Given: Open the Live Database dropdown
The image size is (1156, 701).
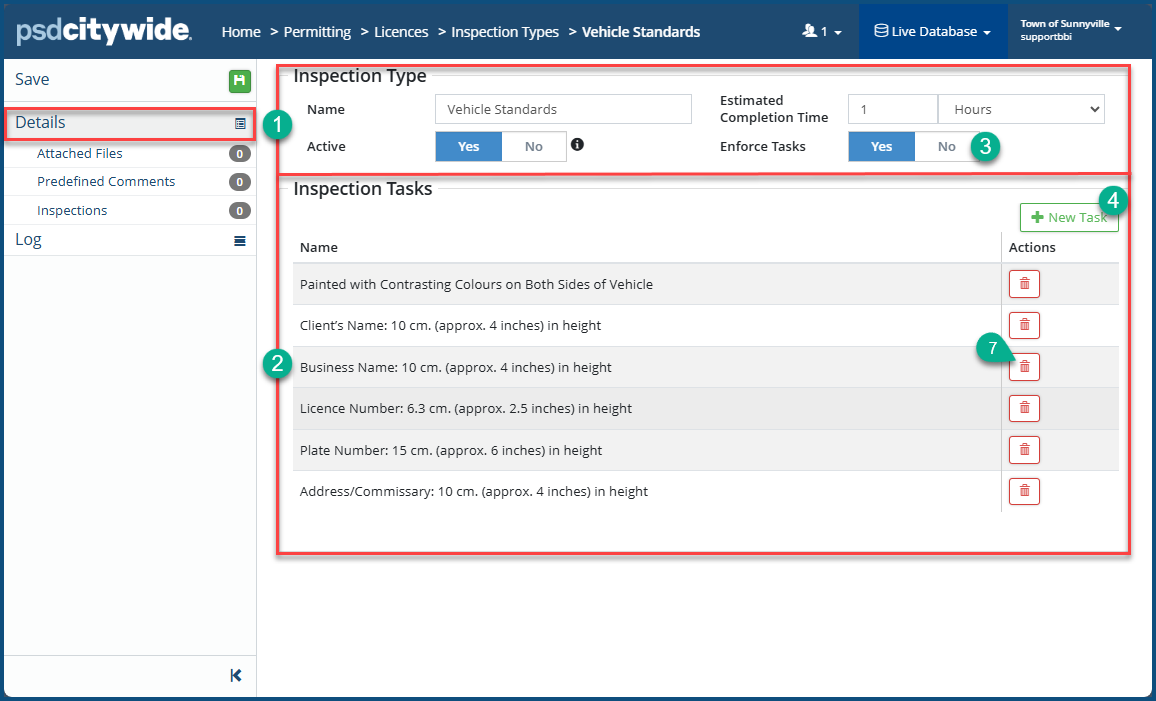Looking at the screenshot, I should (x=932, y=31).
